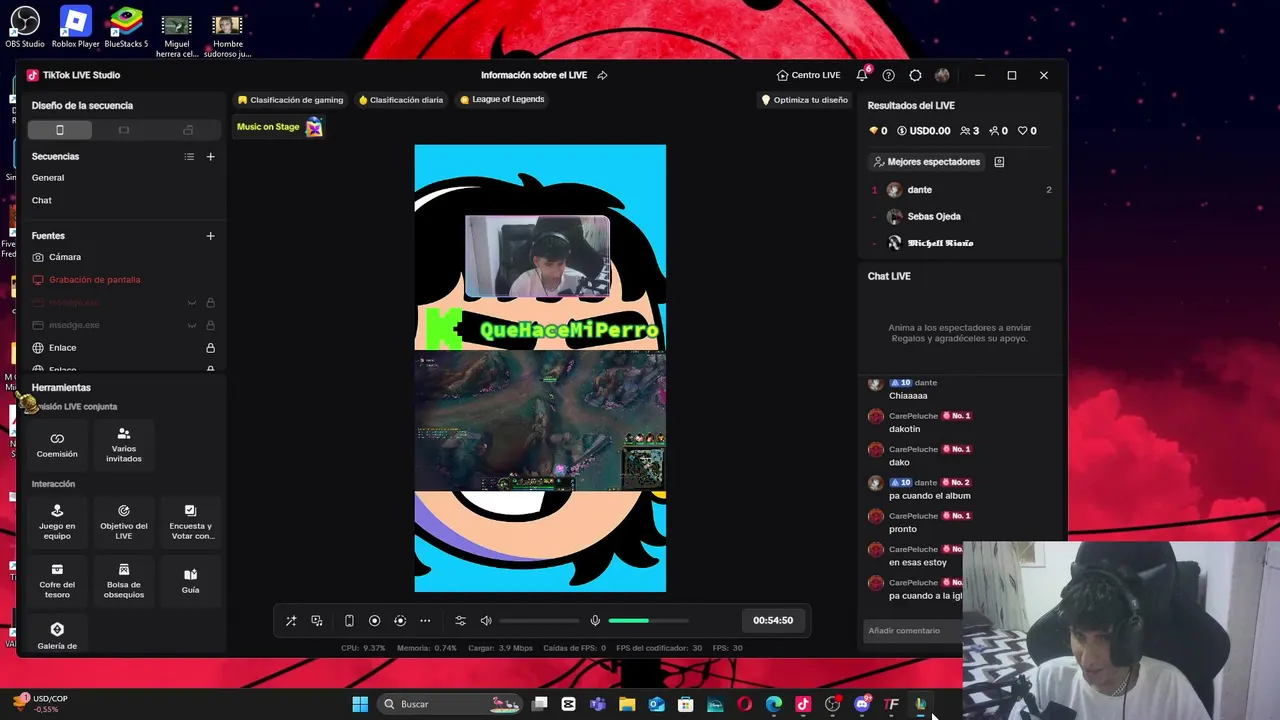Screen dimensions: 1280x720
Task: Open the viewer list icon beside Mejores espectadores
Action: [999, 162]
